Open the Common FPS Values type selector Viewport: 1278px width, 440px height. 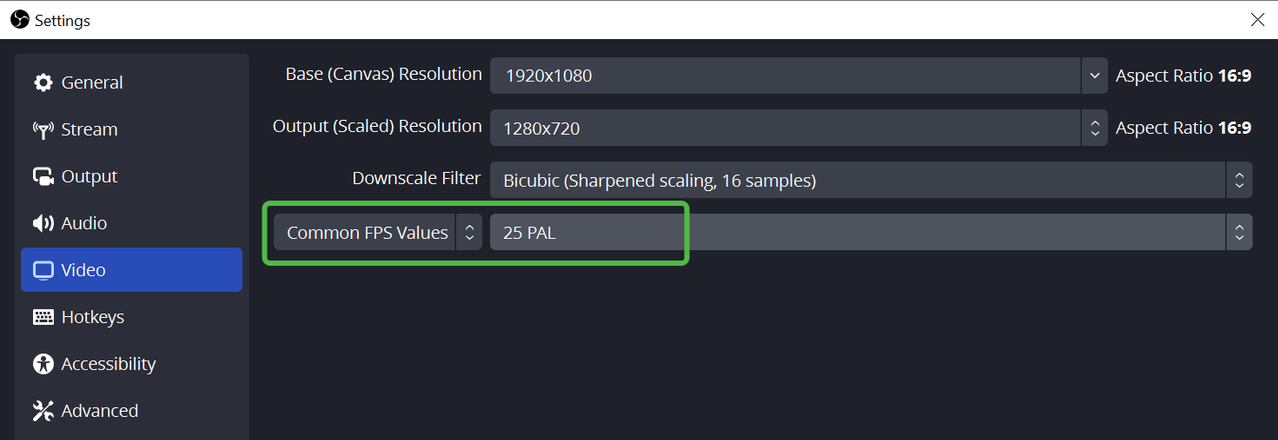(x=377, y=233)
